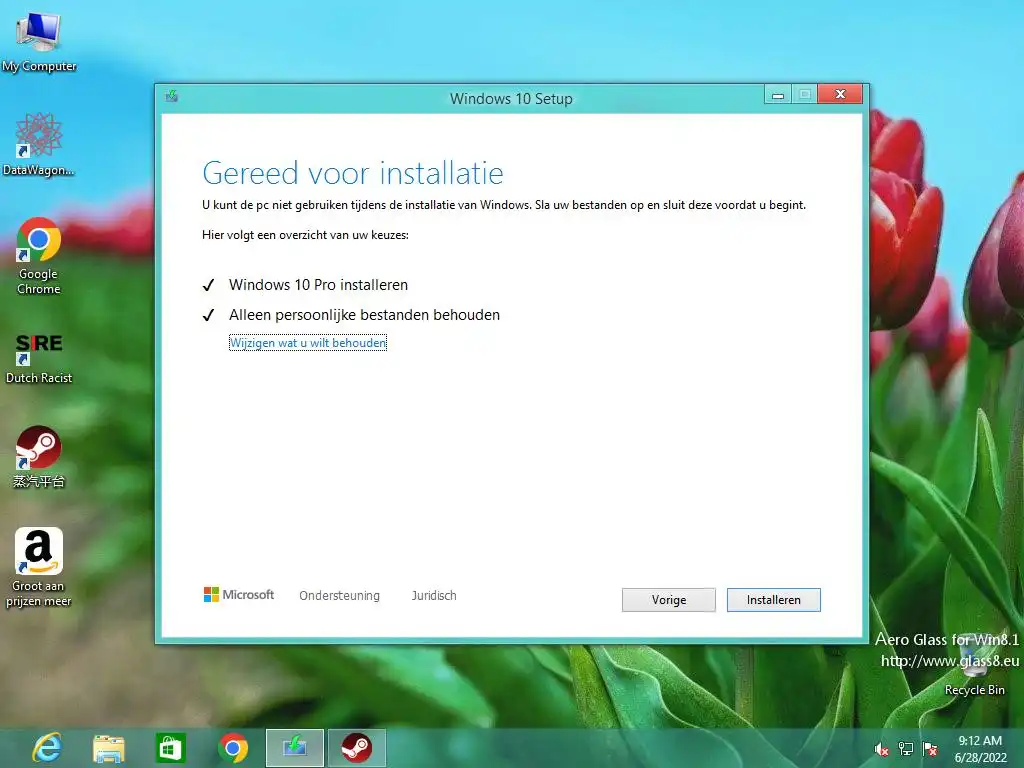Launch the Steam desktop shortcut
The width and height of the screenshot is (1024, 768).
[39, 456]
